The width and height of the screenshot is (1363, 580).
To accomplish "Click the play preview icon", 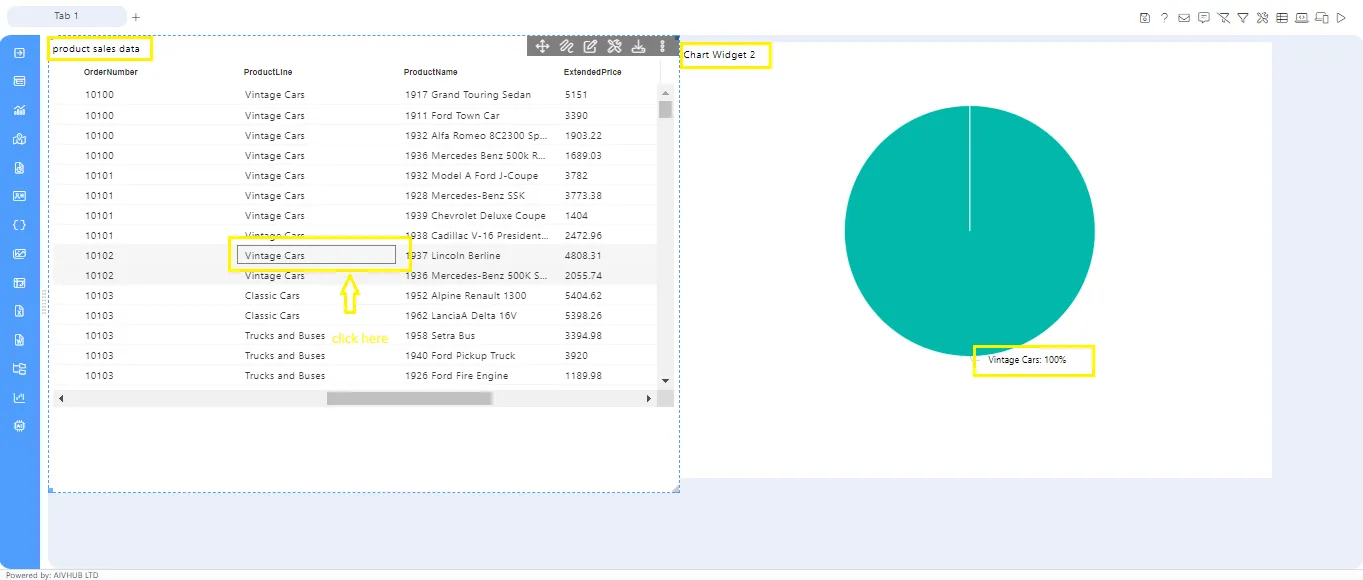I will [x=1341, y=17].
